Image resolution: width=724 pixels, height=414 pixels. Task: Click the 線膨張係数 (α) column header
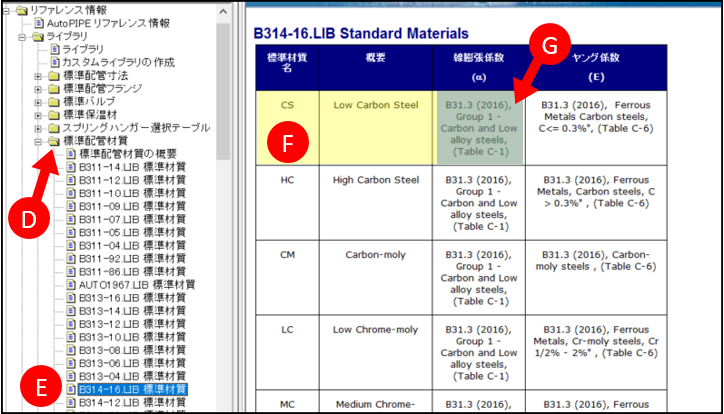click(479, 67)
